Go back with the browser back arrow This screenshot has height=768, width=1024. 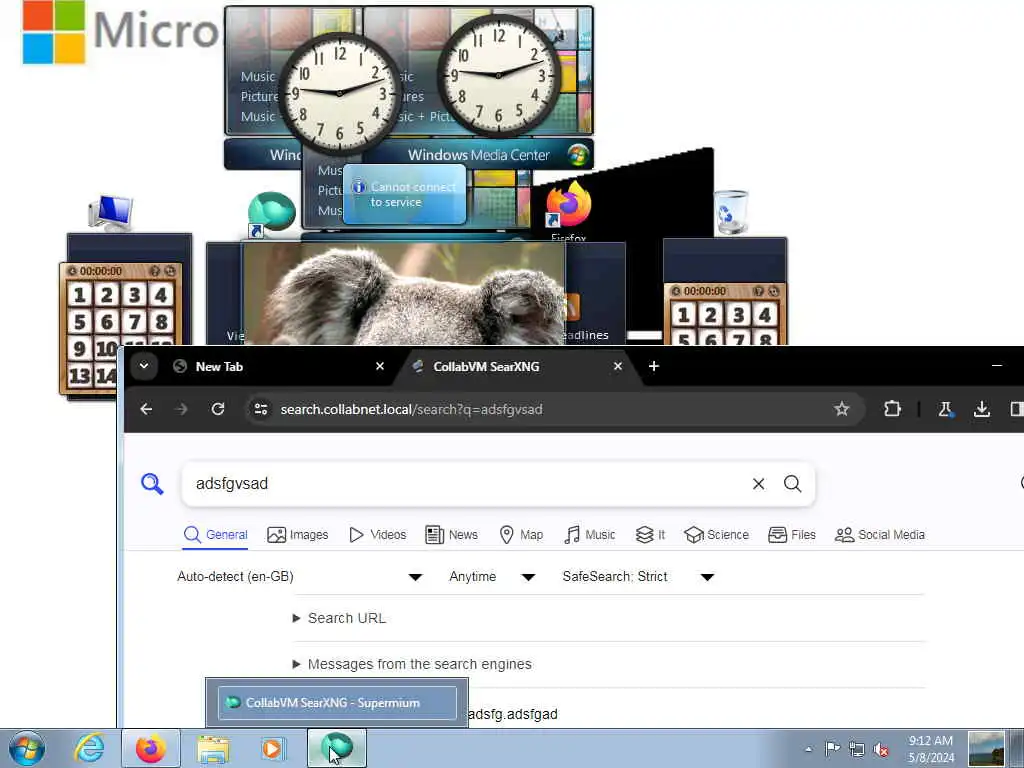click(x=146, y=409)
